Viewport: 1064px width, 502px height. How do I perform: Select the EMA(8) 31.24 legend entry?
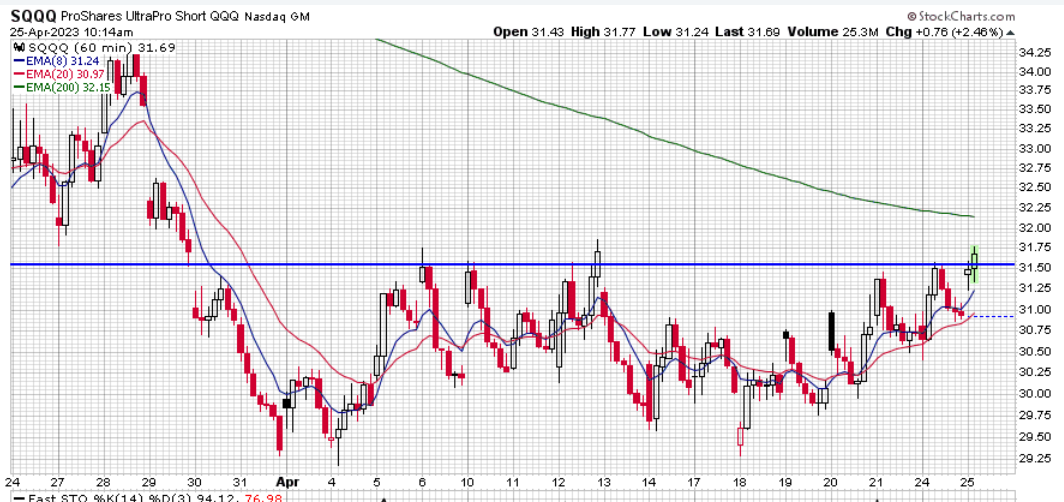tap(62, 60)
